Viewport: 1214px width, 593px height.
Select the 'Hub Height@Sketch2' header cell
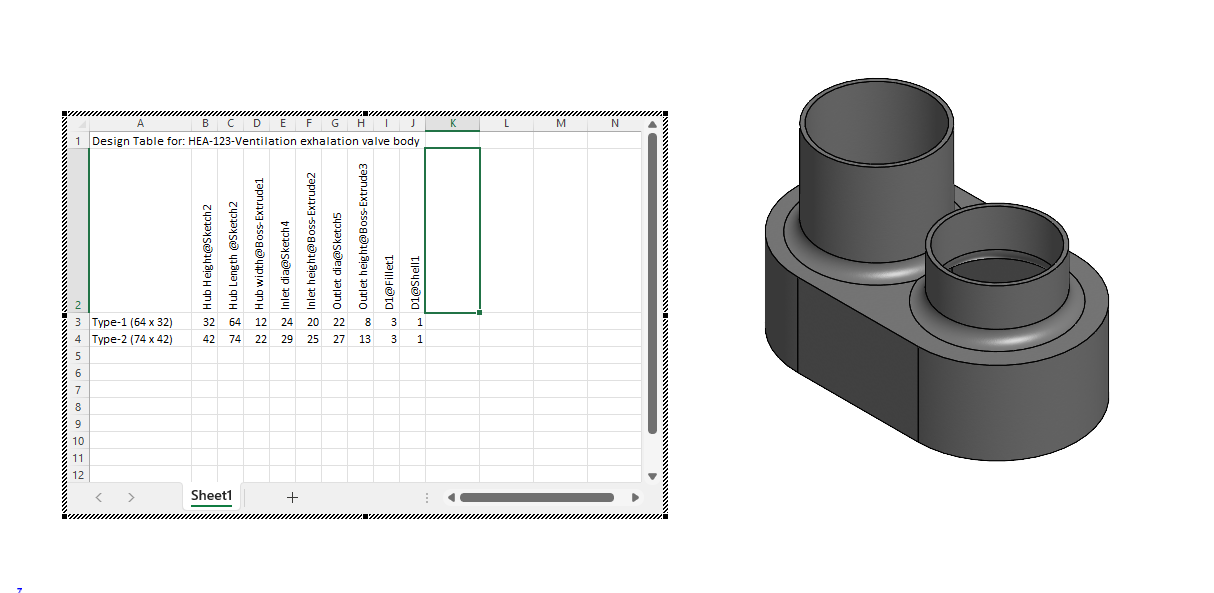click(204, 231)
